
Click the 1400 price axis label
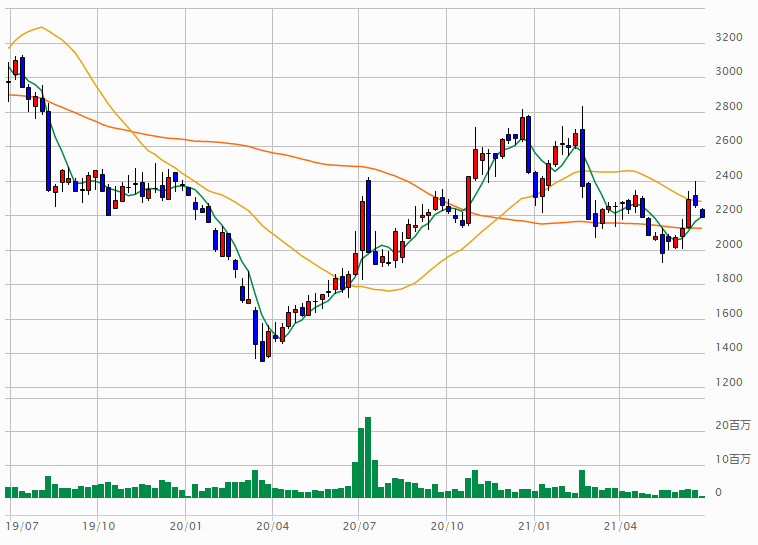(729, 347)
